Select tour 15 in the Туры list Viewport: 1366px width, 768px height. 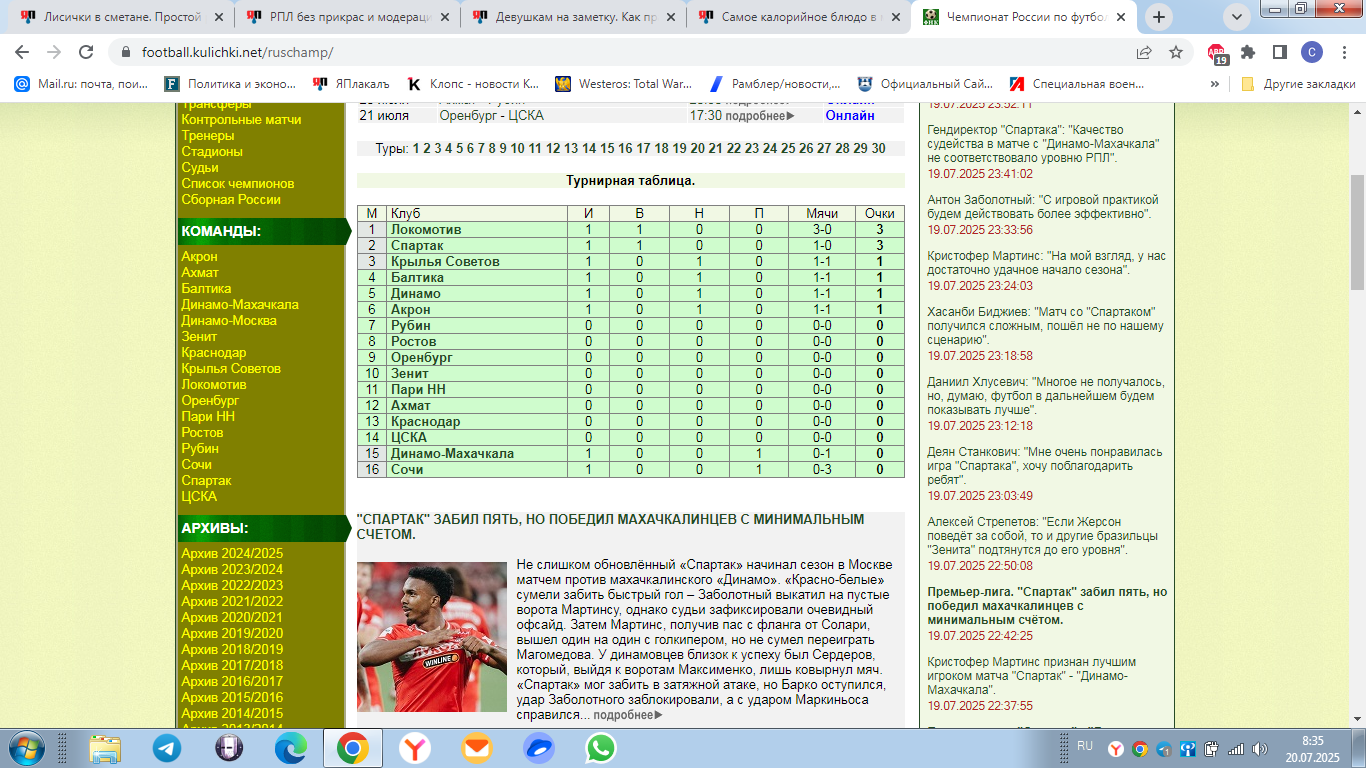coord(607,149)
